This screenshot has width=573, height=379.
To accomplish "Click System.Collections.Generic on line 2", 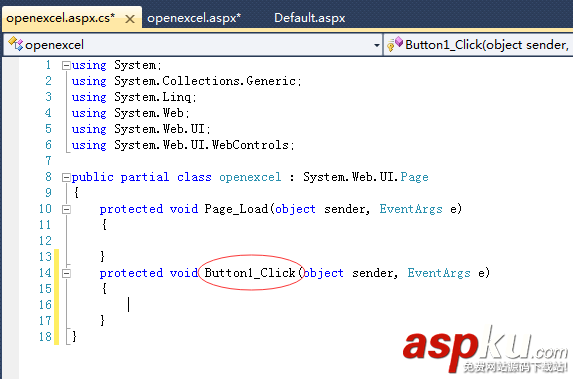I will click(205, 81).
